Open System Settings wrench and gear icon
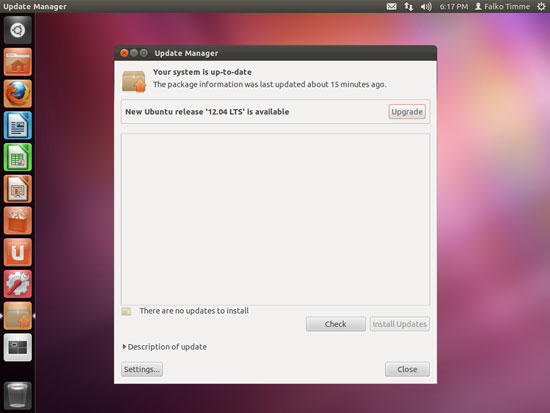 (x=18, y=284)
